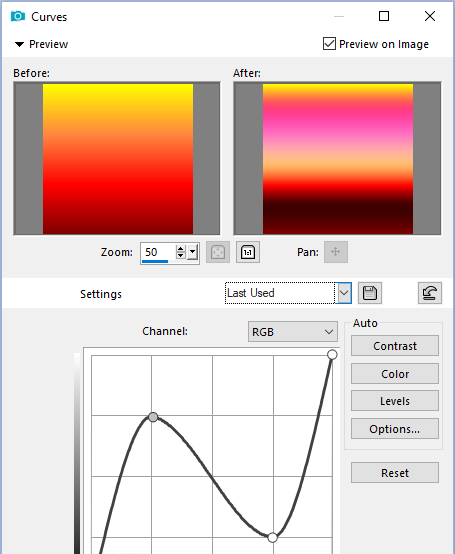Select the white curve point at the valley
This screenshot has height=554, width=455.
(x=272, y=538)
